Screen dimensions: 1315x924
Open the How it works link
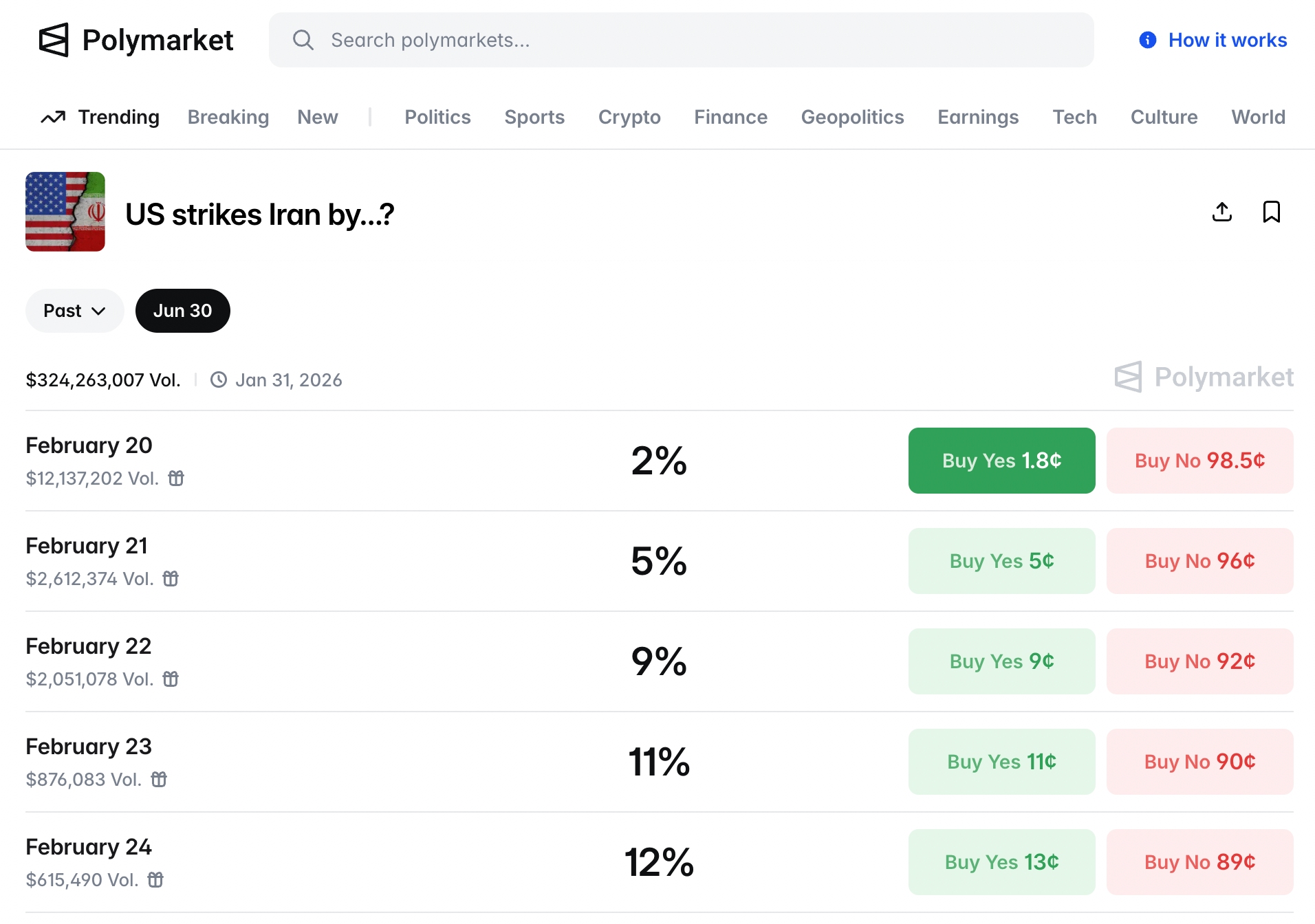coord(1227,40)
